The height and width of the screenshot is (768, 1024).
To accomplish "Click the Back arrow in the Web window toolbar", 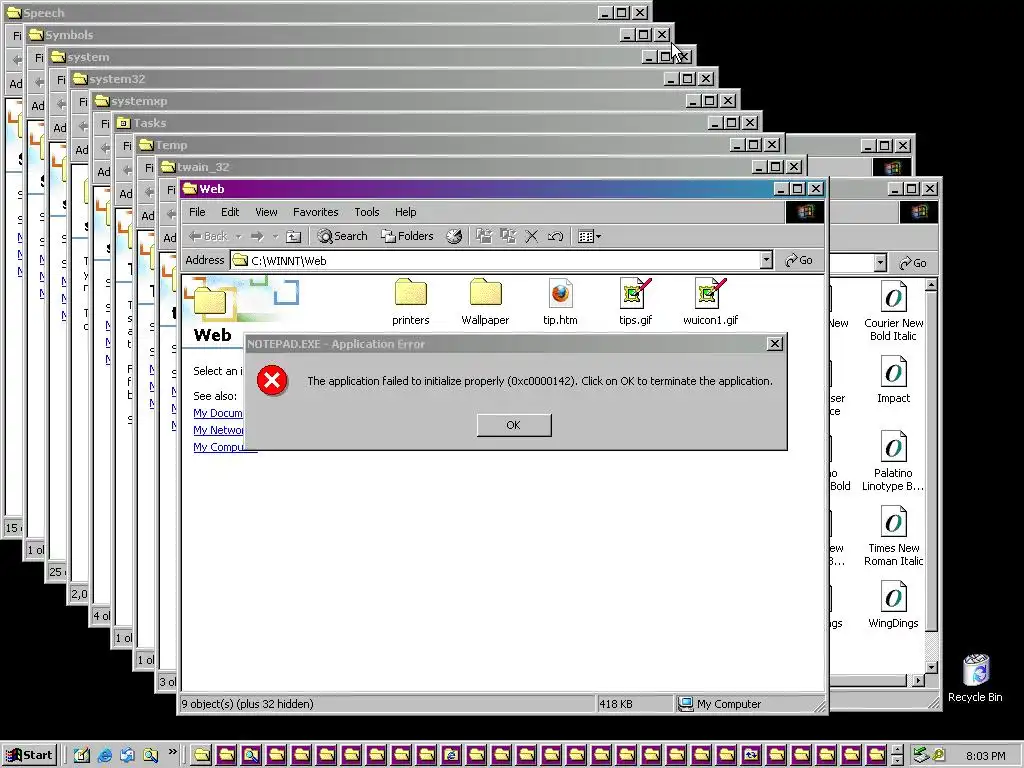I will coord(208,236).
